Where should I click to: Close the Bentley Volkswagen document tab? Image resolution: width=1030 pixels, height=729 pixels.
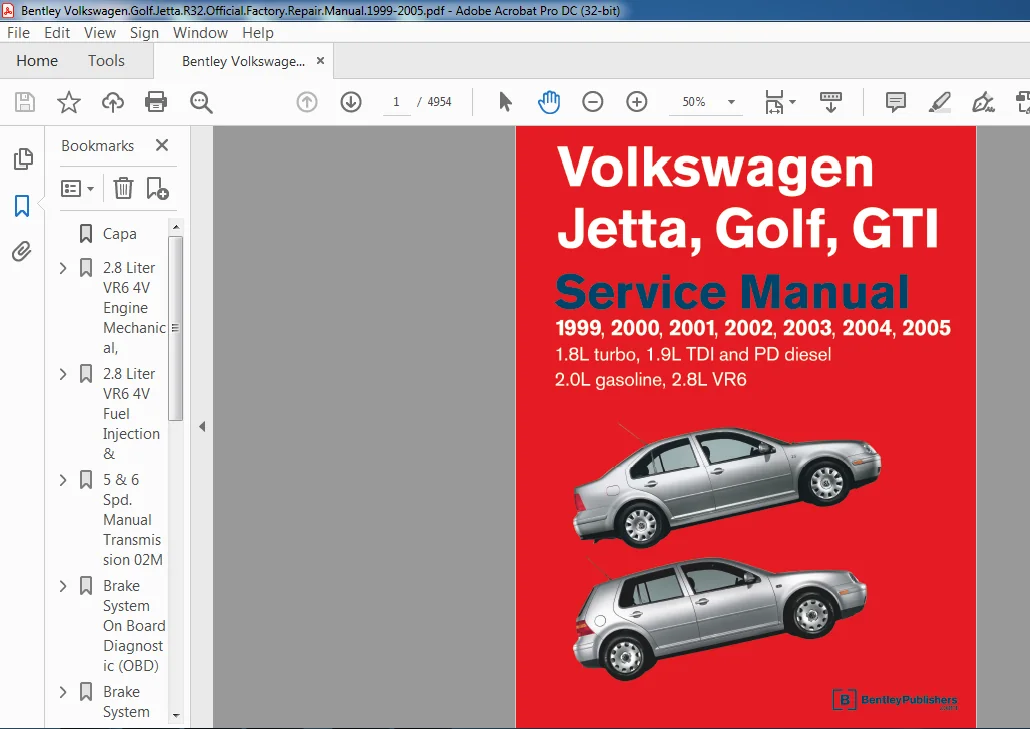[321, 60]
